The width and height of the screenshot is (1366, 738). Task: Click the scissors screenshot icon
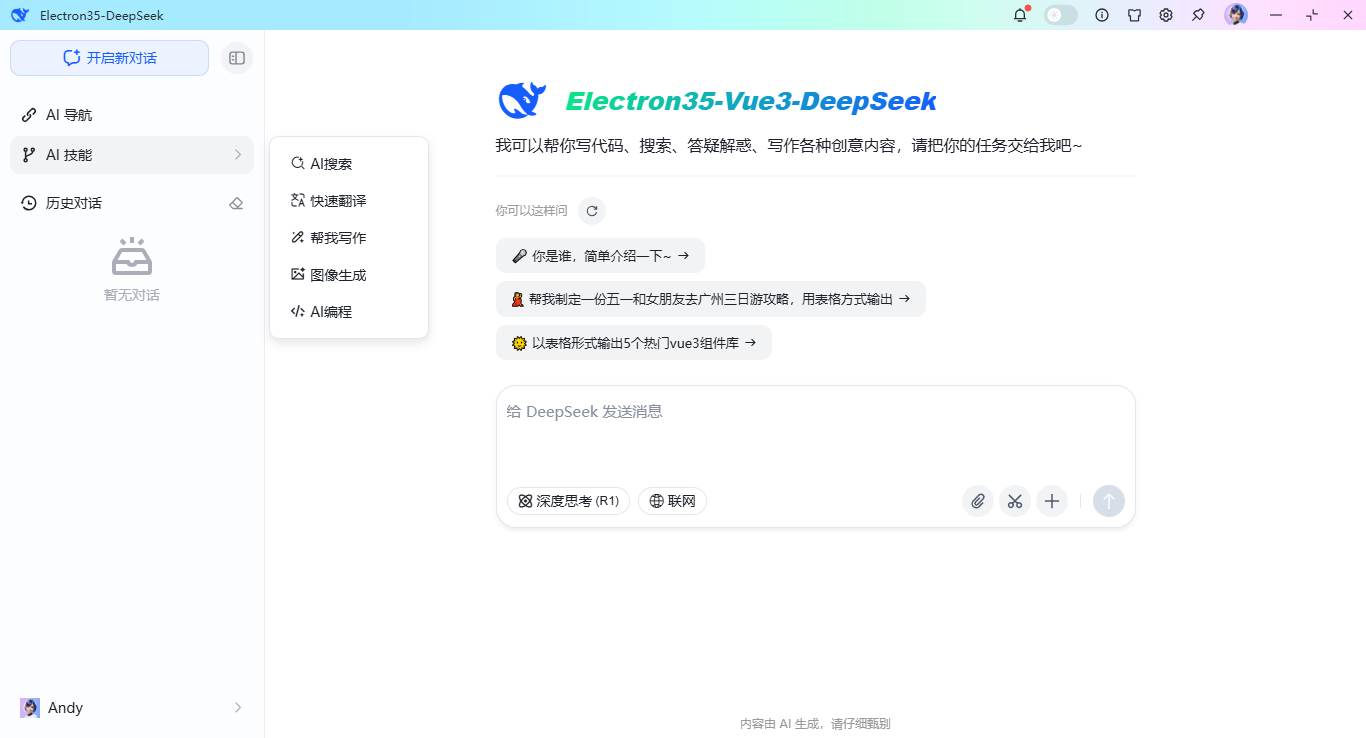[x=1015, y=501]
